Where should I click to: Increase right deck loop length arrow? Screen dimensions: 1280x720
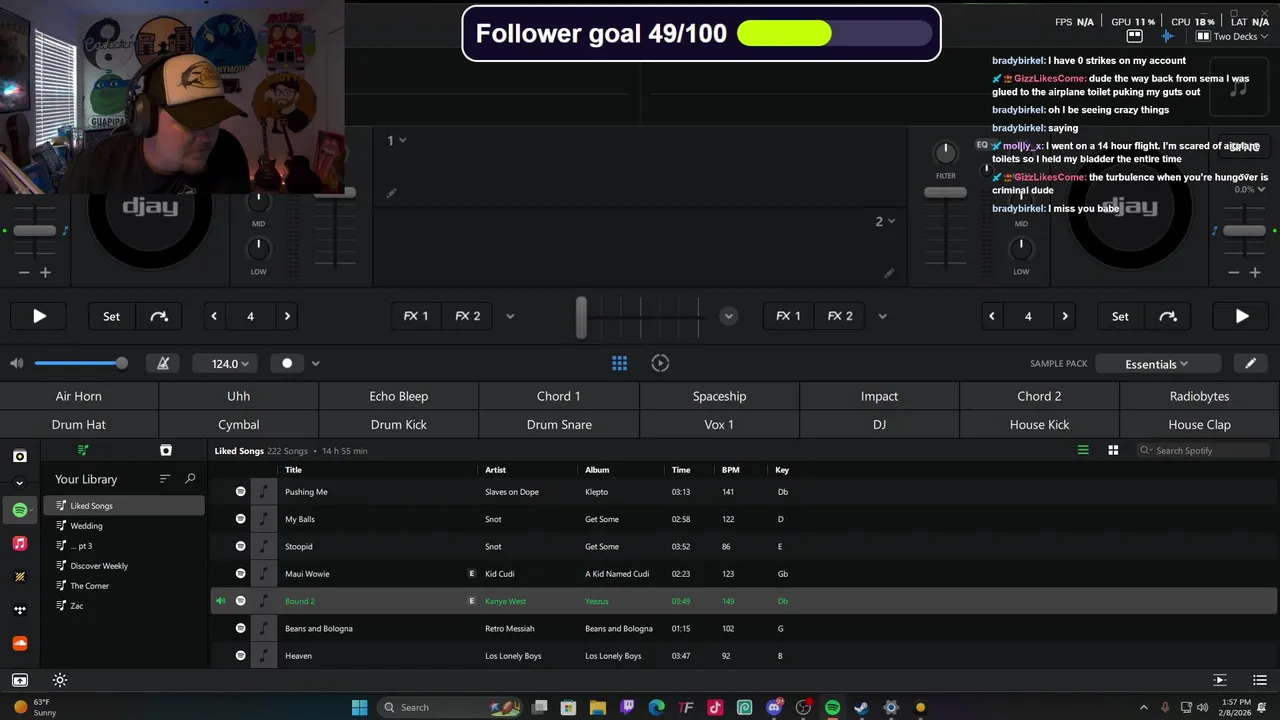(1065, 316)
